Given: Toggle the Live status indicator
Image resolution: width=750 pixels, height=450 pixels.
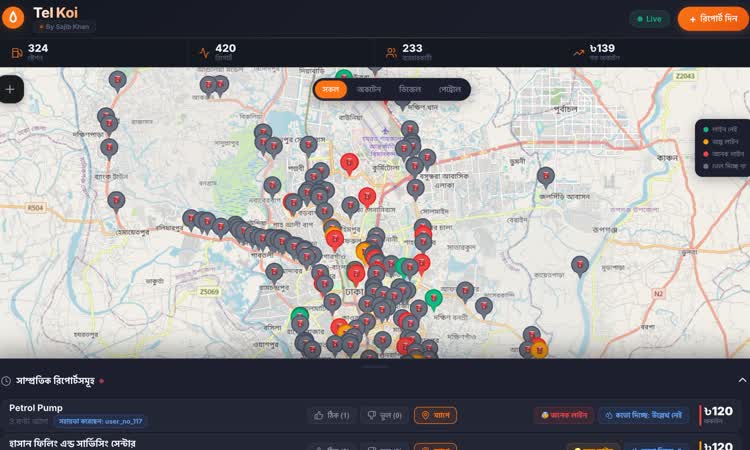Looking at the screenshot, I should [x=649, y=19].
